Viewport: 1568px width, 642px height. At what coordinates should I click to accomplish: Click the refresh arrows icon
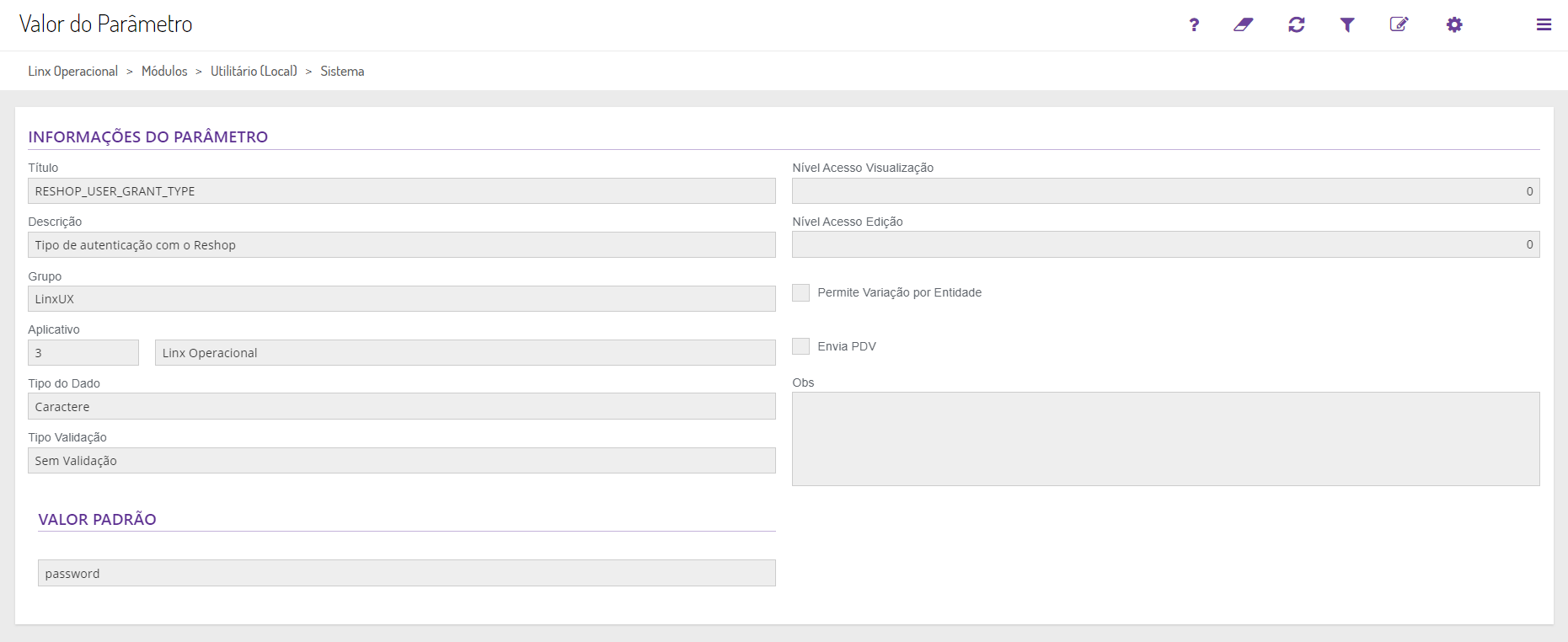1297,24
